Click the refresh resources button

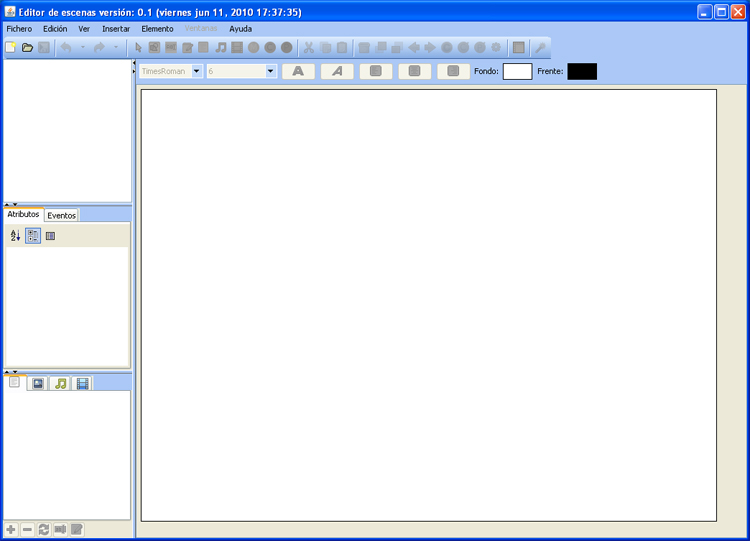(44, 530)
